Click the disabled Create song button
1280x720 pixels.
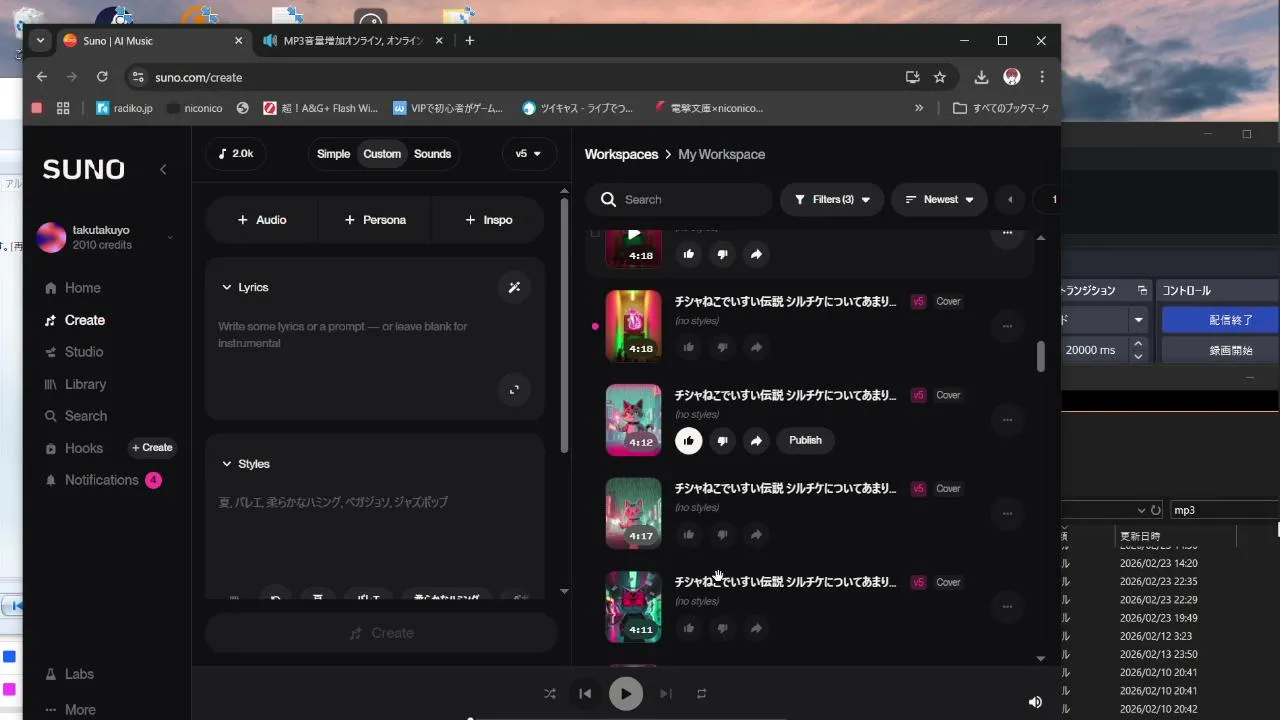[381, 633]
